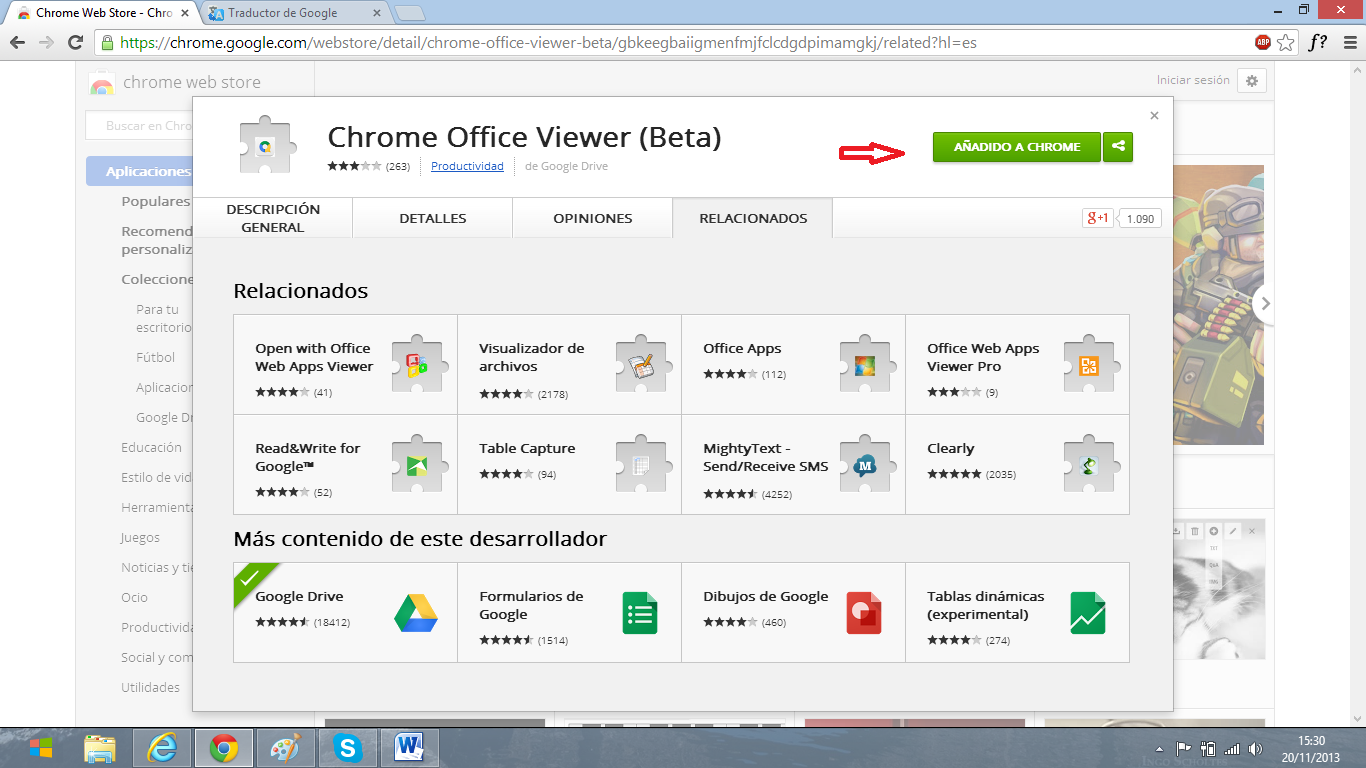Close the Chrome Office Viewer dialog
The width and height of the screenshot is (1366, 768).
(1154, 115)
